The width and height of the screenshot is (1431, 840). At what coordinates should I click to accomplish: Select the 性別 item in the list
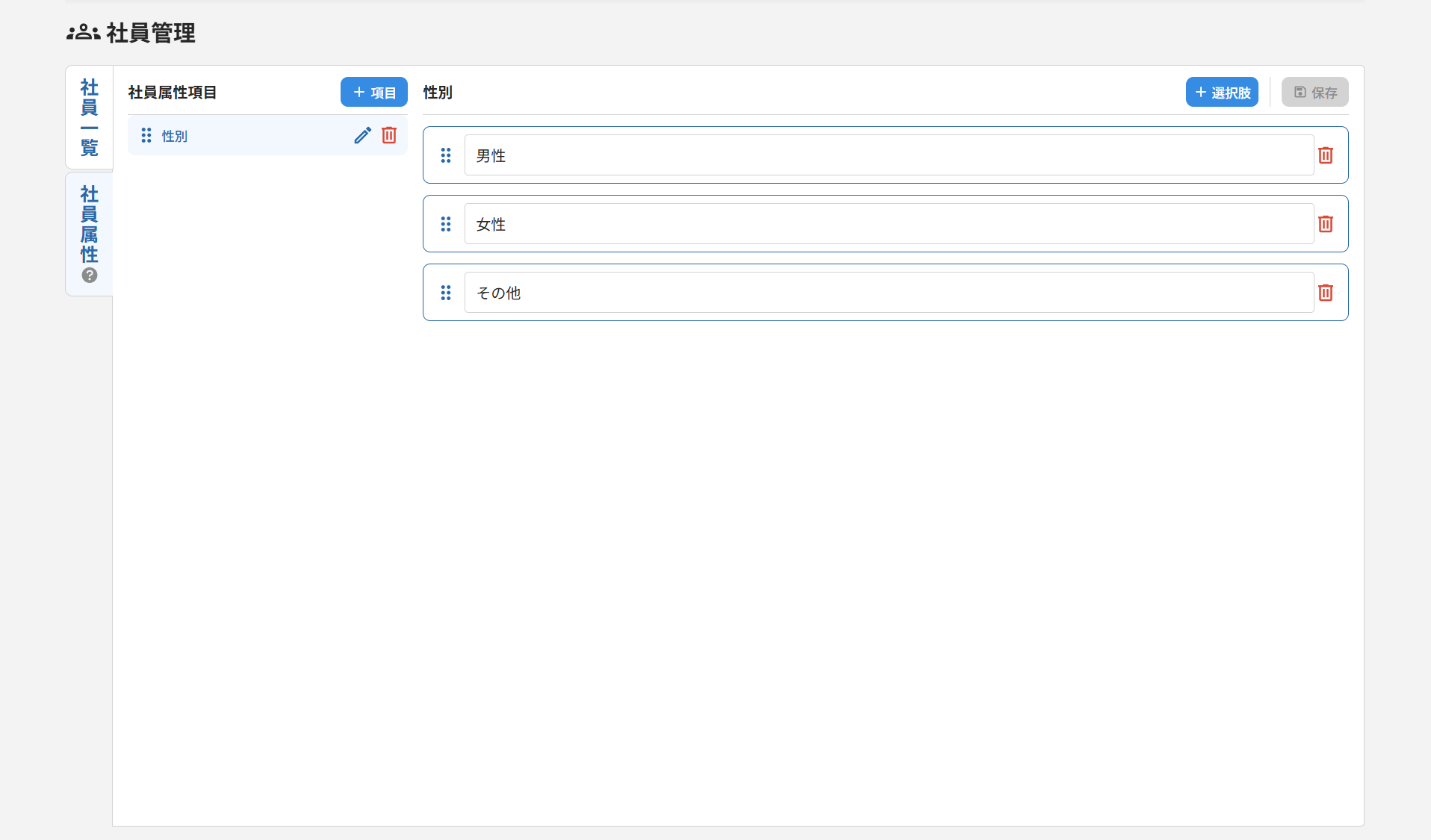(224, 135)
